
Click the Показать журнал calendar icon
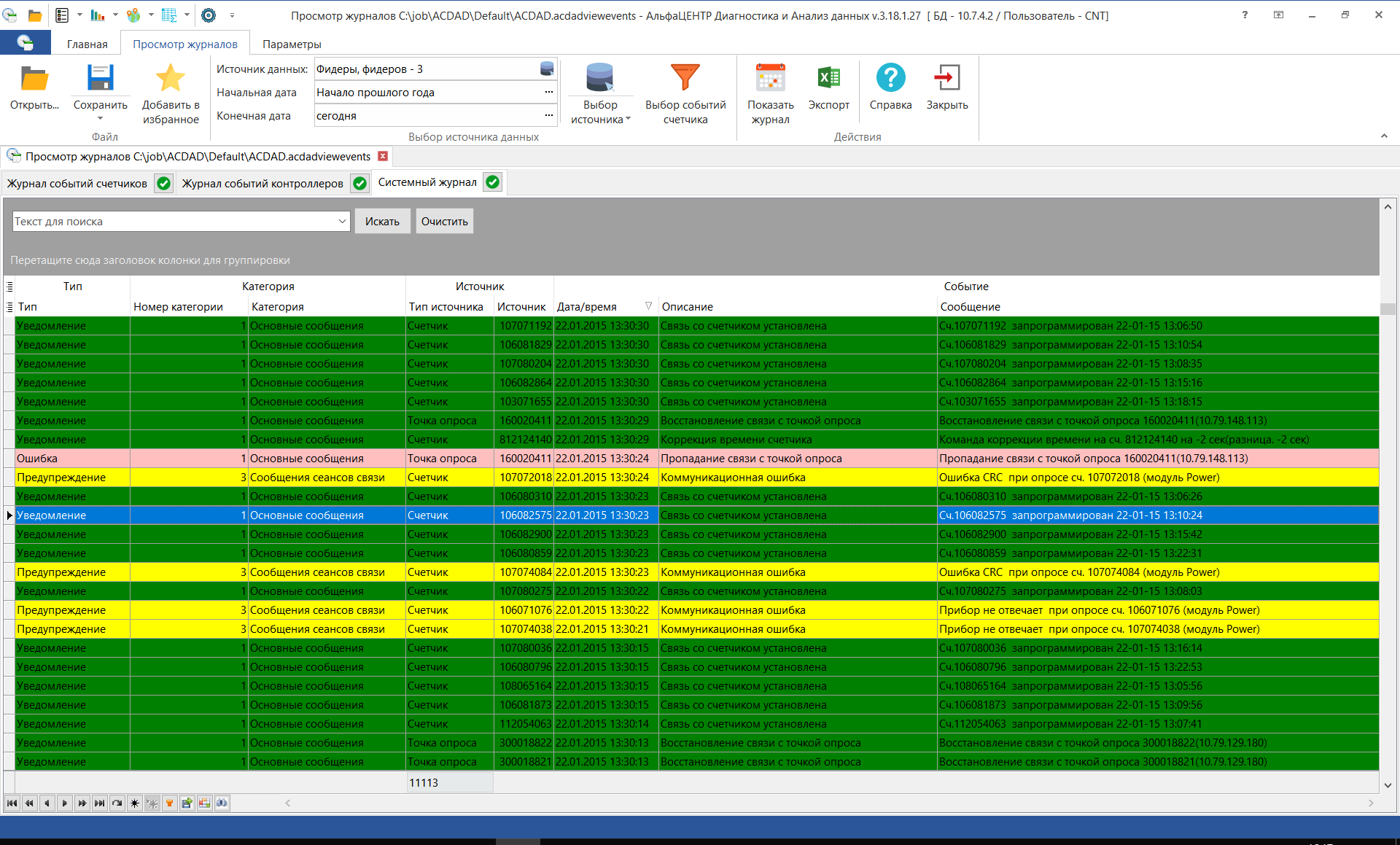tap(770, 77)
